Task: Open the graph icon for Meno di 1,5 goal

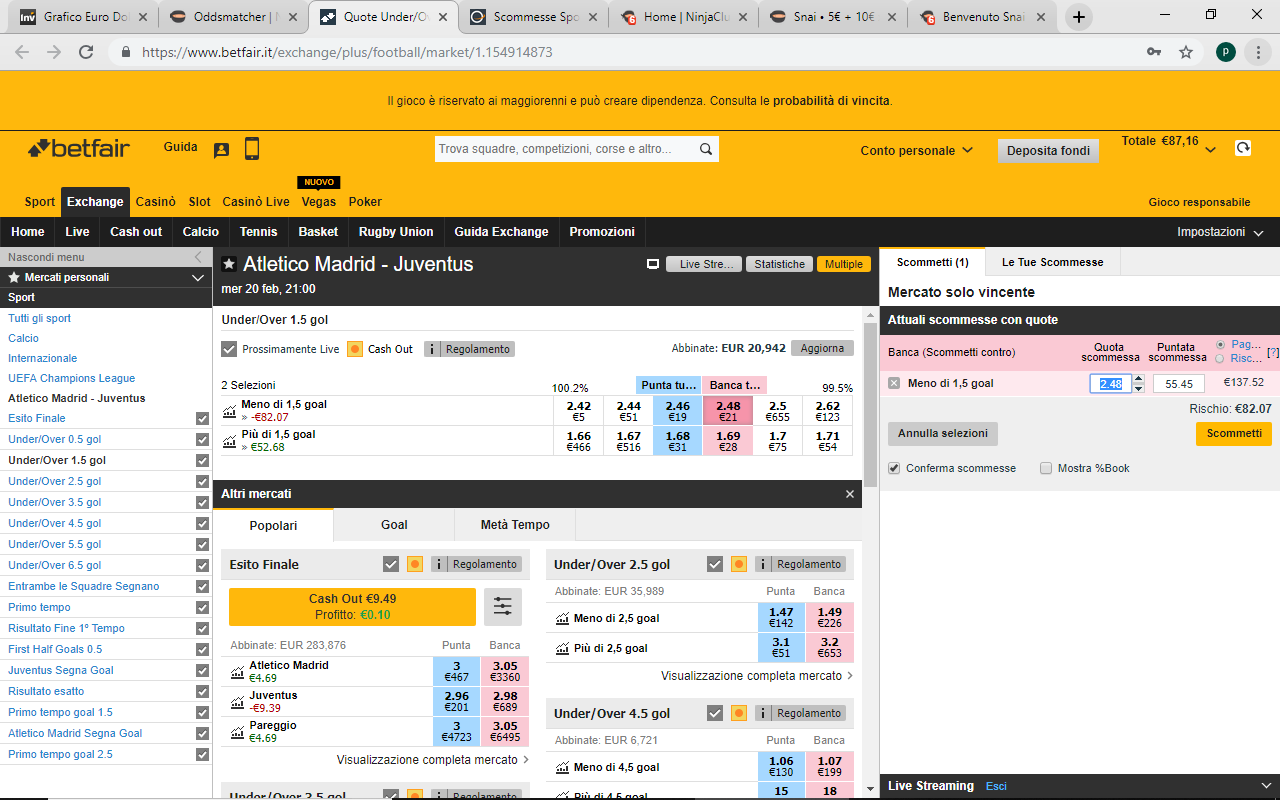Action: (x=231, y=411)
